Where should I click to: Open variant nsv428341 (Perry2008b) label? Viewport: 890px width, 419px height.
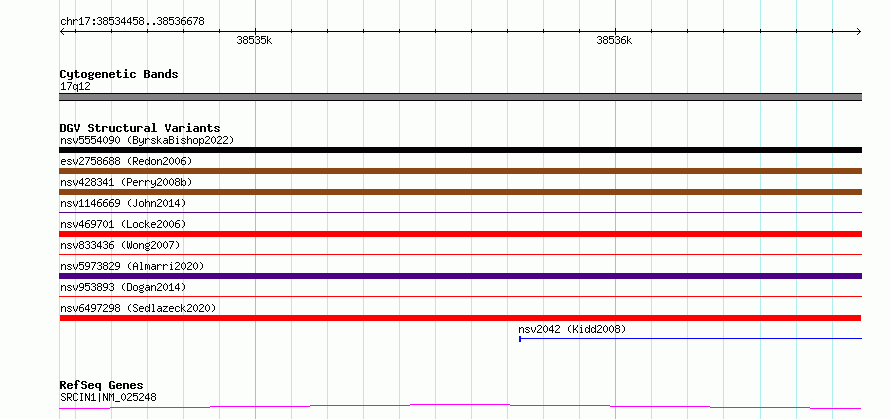coord(126,182)
